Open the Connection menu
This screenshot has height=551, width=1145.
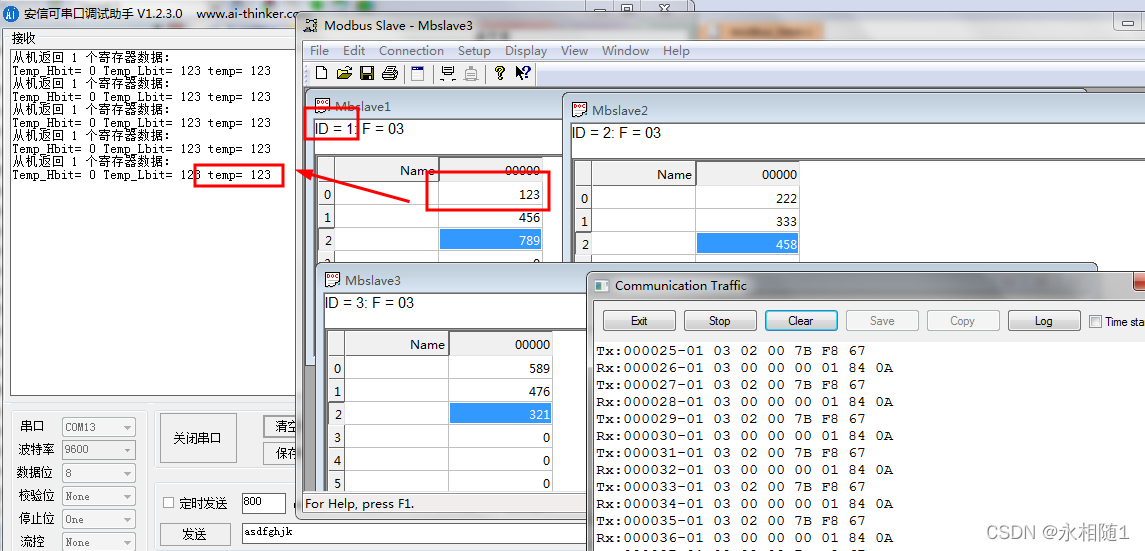coord(411,51)
